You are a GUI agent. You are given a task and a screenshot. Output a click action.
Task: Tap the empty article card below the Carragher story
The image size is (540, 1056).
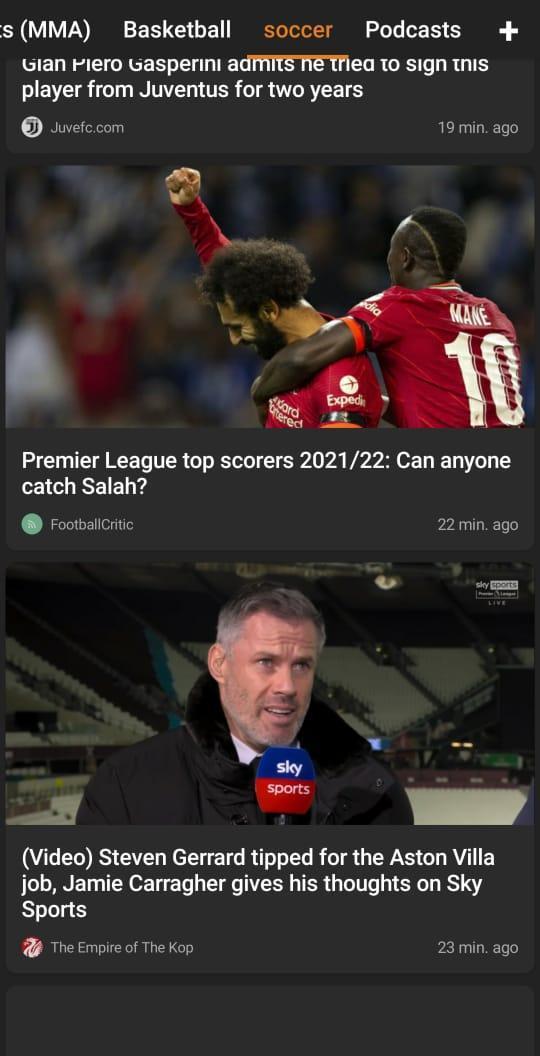point(270,1021)
